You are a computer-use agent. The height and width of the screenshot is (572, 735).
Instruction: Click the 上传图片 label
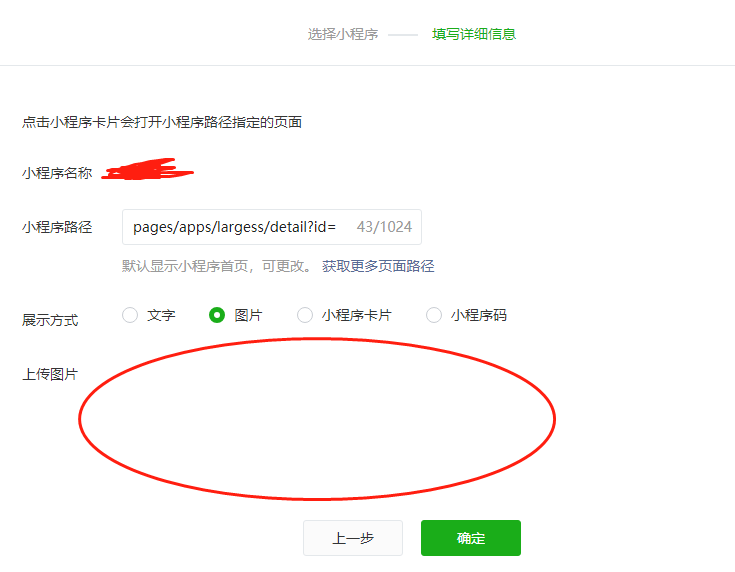pyautogui.click(x=50, y=374)
